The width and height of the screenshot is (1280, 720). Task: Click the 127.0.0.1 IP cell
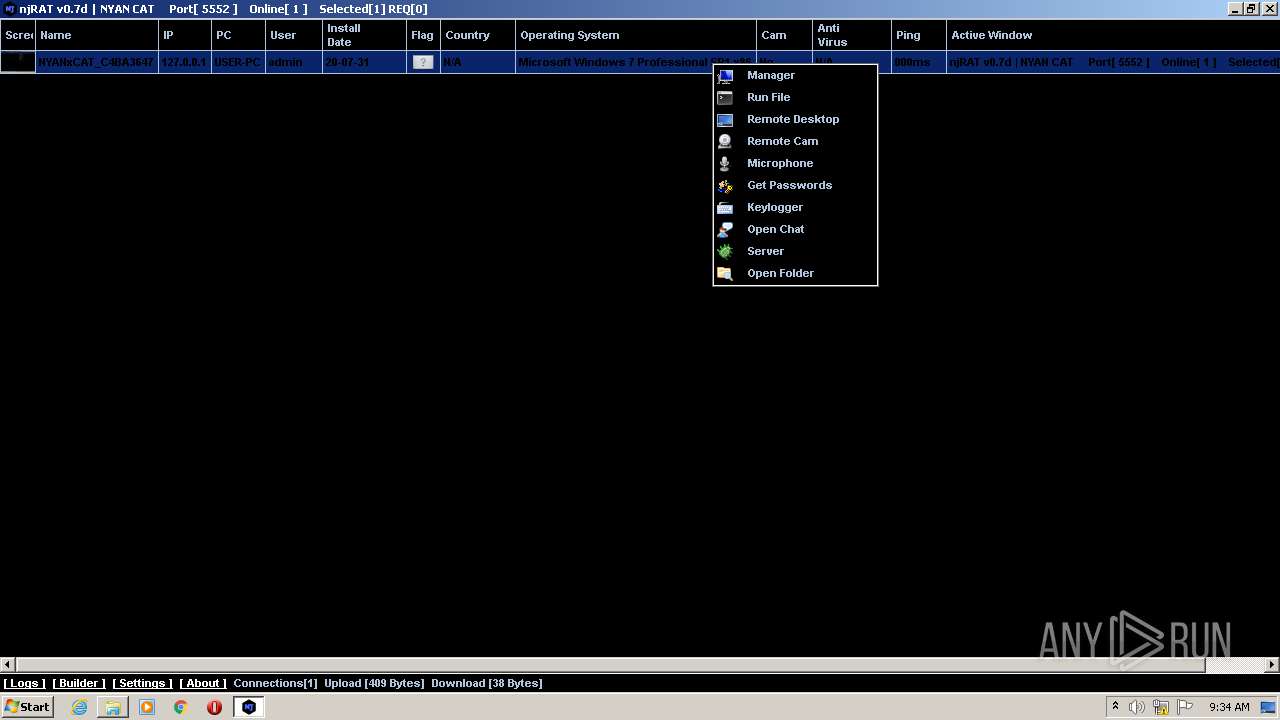(184, 62)
